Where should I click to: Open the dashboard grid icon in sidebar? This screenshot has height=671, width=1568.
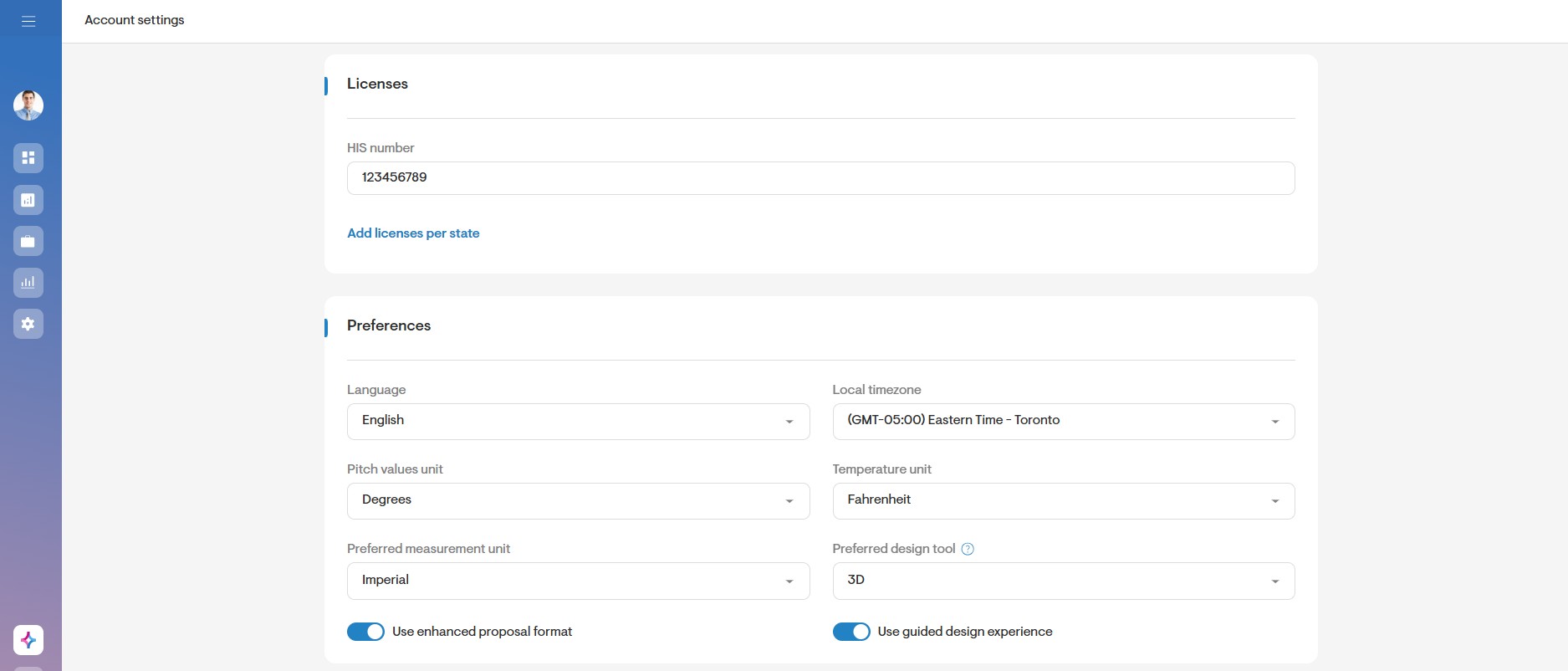[x=28, y=158]
